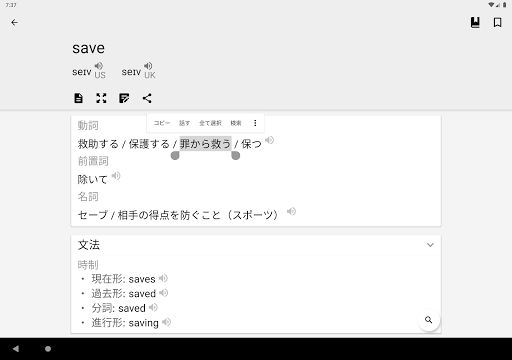Tap the 過去形: saved entry

pos(124,293)
